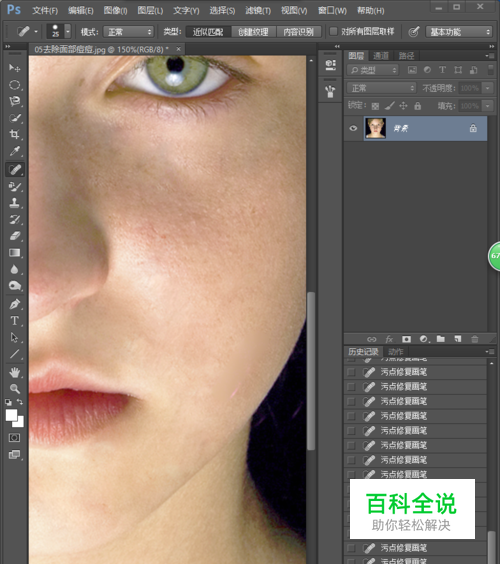Select the Hand tool
This screenshot has width=500, height=564.
point(14,372)
